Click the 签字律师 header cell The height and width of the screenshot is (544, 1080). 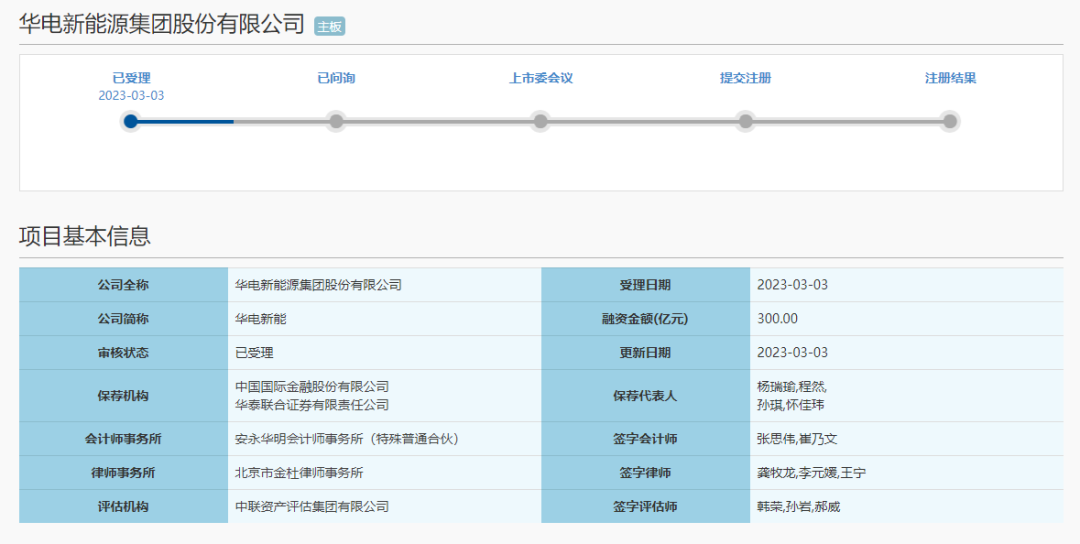(x=645, y=473)
